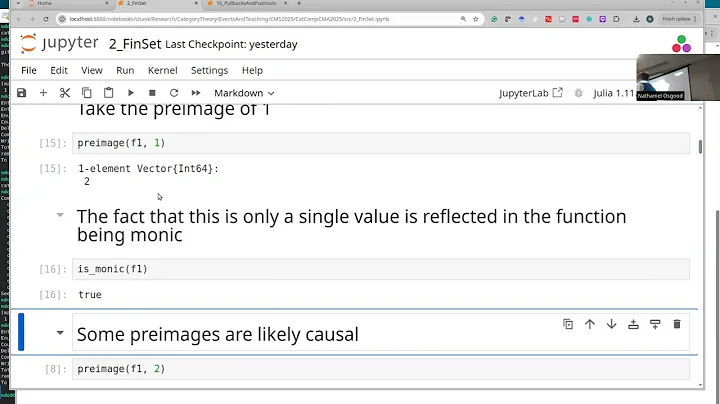Select the 'Take the preimage of 1' heading
The image size is (720, 404).
173,110
